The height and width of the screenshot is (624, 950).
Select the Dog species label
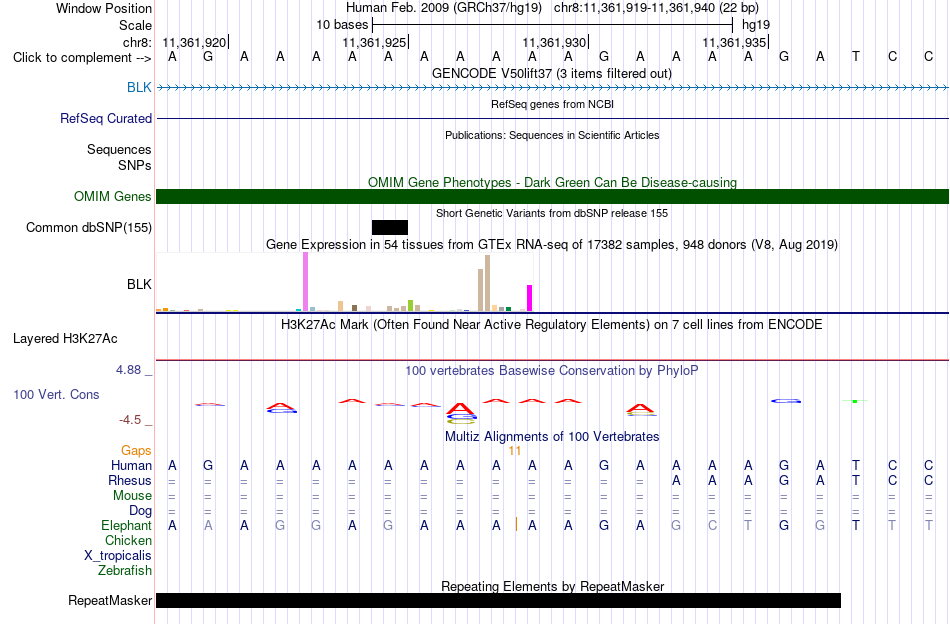pyautogui.click(x=141, y=511)
